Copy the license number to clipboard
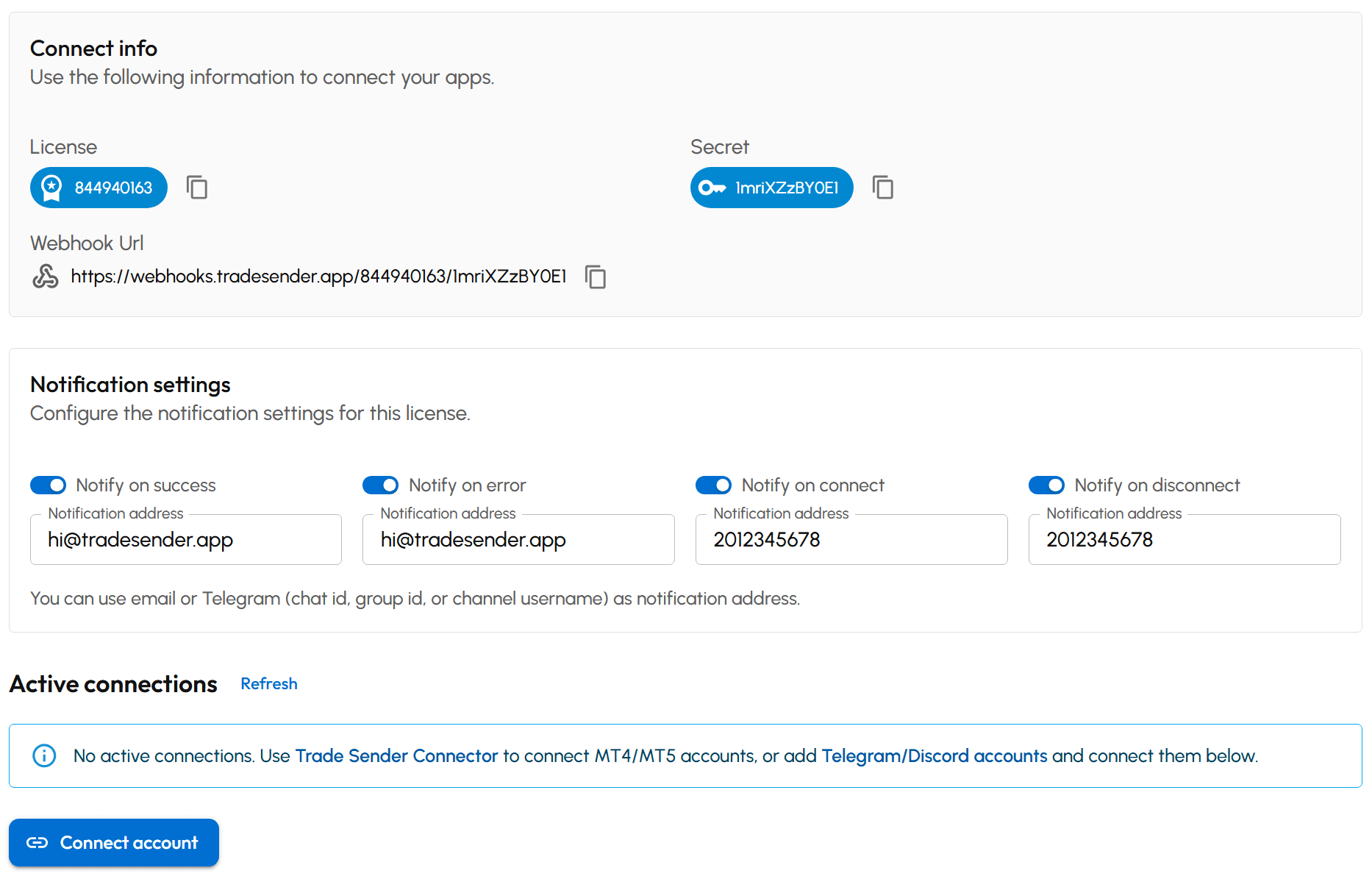This screenshot has width=1372, height=879. [x=196, y=188]
